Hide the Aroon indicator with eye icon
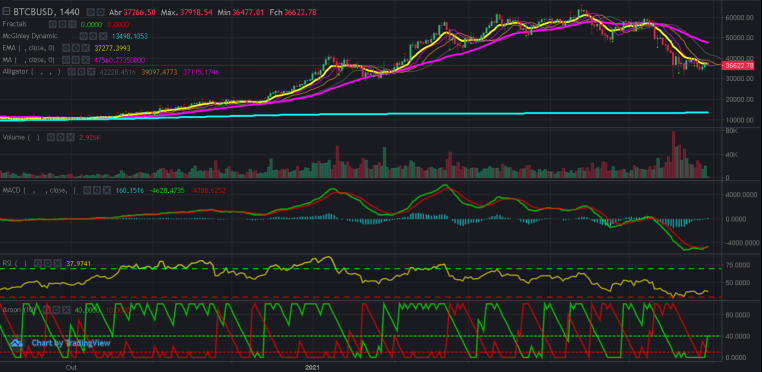The width and height of the screenshot is (762, 372). [x=47, y=310]
